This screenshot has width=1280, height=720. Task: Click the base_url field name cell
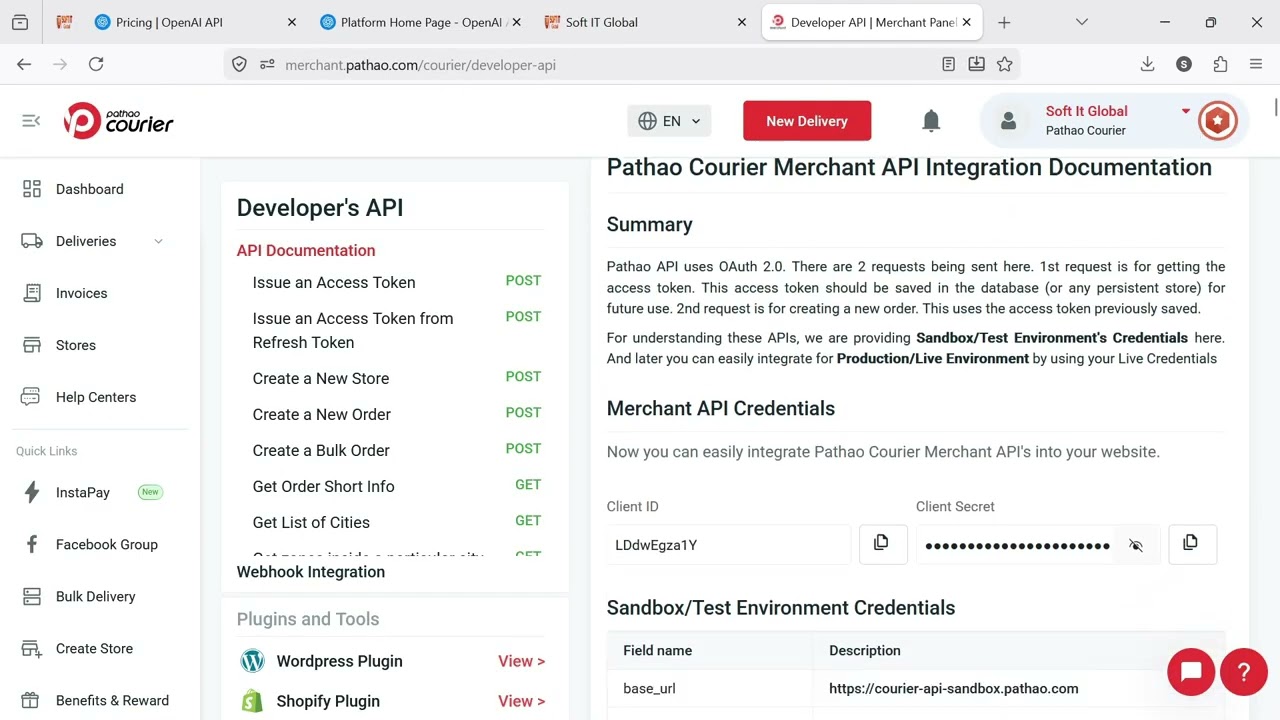pos(710,688)
